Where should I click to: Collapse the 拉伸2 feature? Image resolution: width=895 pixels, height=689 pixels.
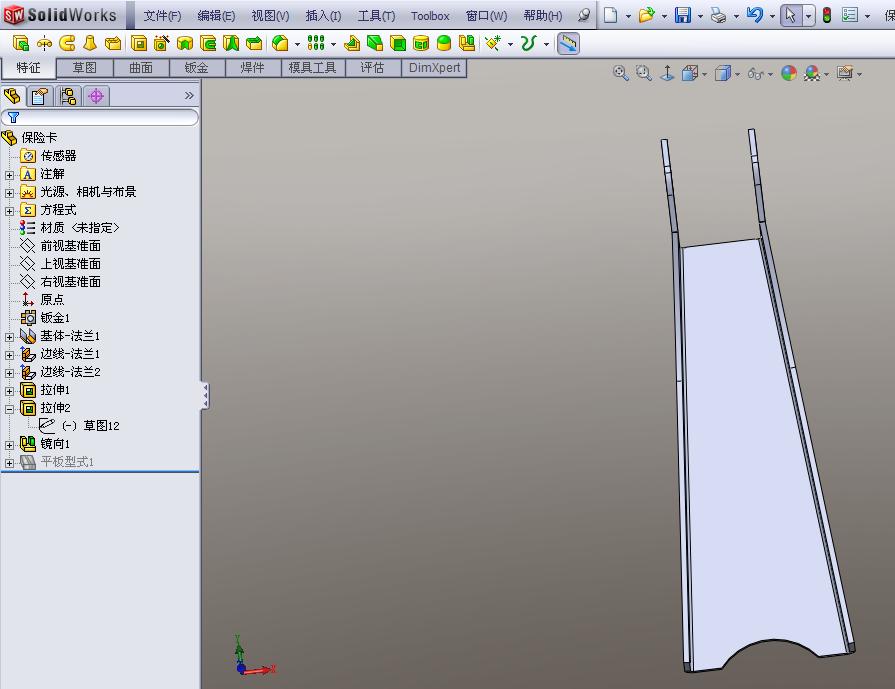pyautogui.click(x=9, y=409)
